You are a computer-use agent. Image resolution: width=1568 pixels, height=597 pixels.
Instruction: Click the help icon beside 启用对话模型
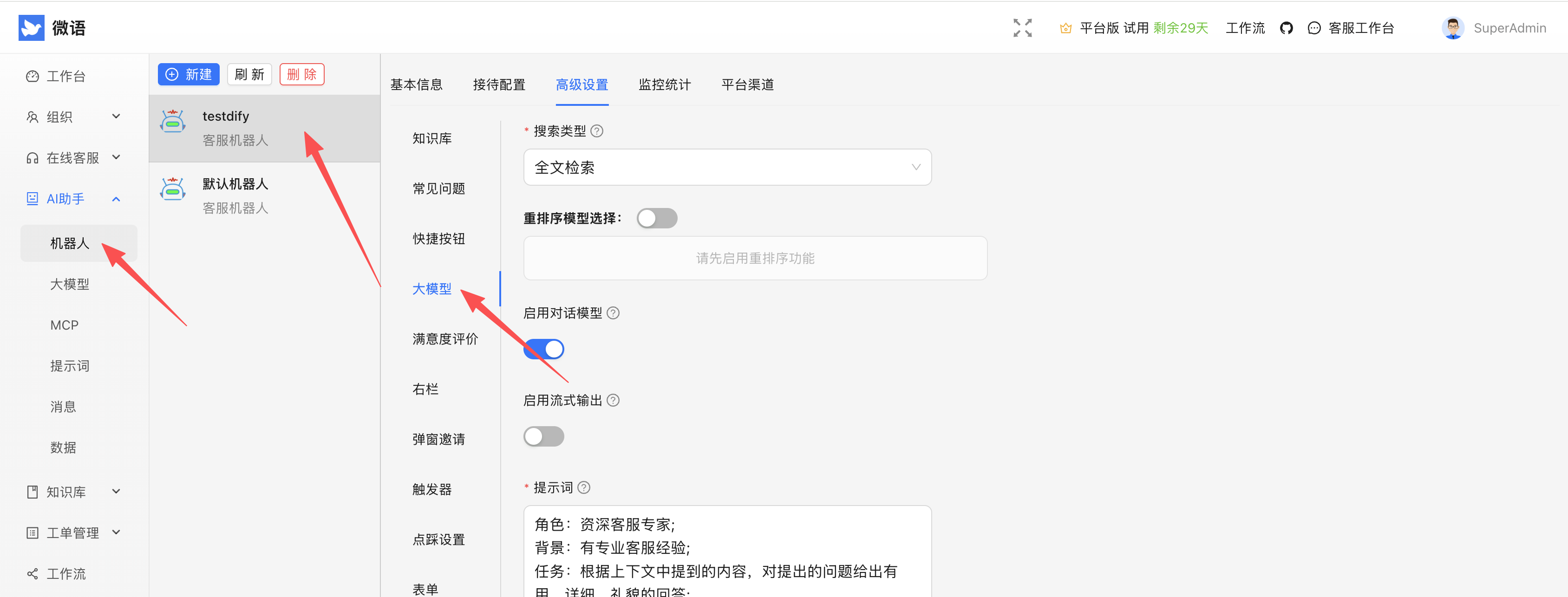[x=613, y=313]
